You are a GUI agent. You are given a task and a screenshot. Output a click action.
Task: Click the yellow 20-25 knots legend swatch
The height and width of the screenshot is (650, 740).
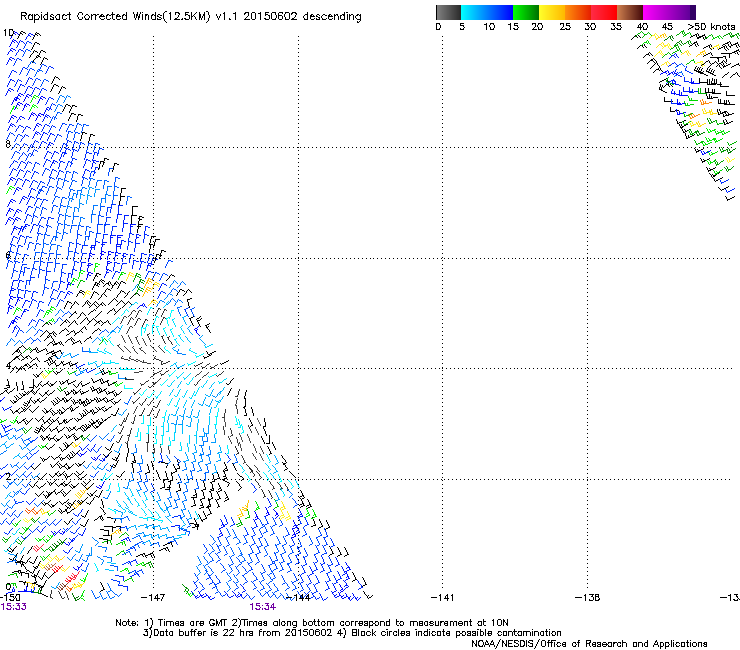tap(552, 12)
